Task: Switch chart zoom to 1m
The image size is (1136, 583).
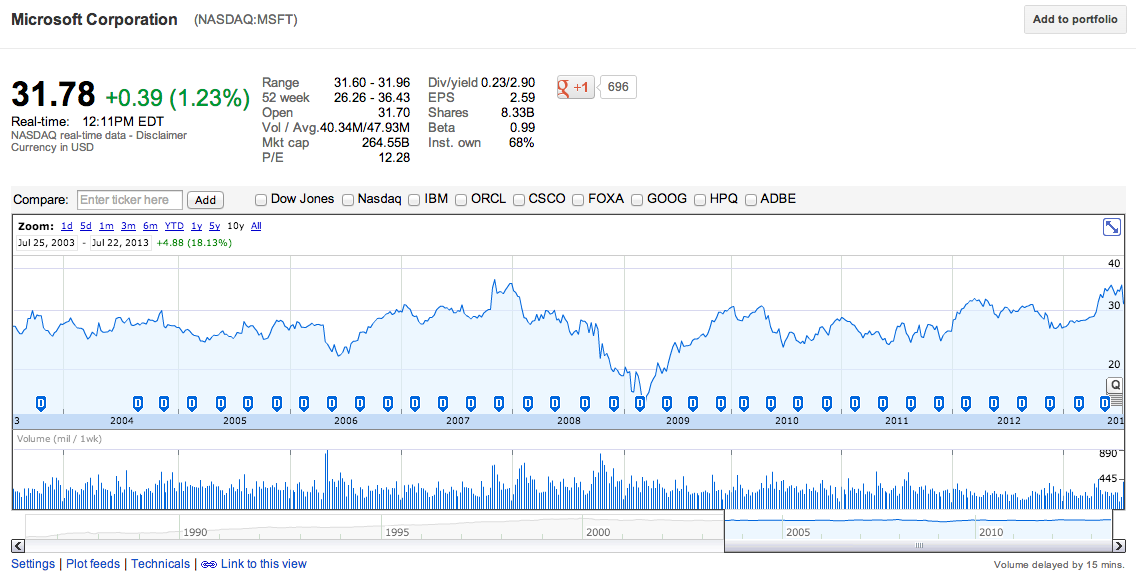Action: coord(106,226)
